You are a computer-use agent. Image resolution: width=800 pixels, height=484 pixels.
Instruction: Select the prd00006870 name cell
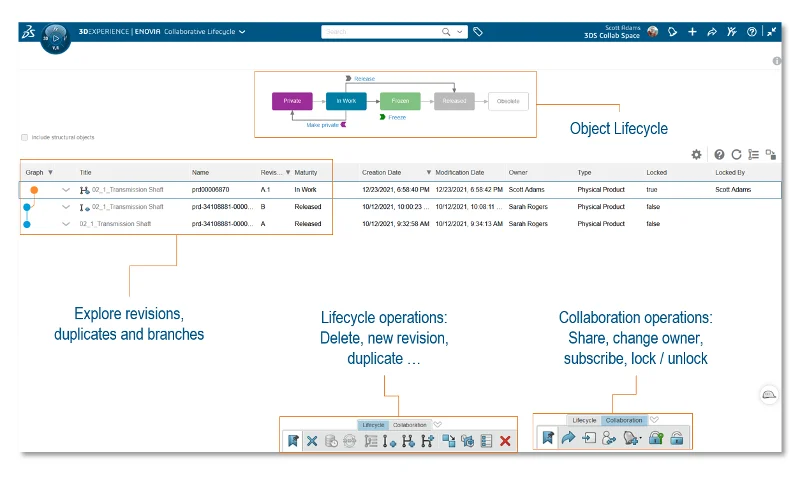click(211, 190)
